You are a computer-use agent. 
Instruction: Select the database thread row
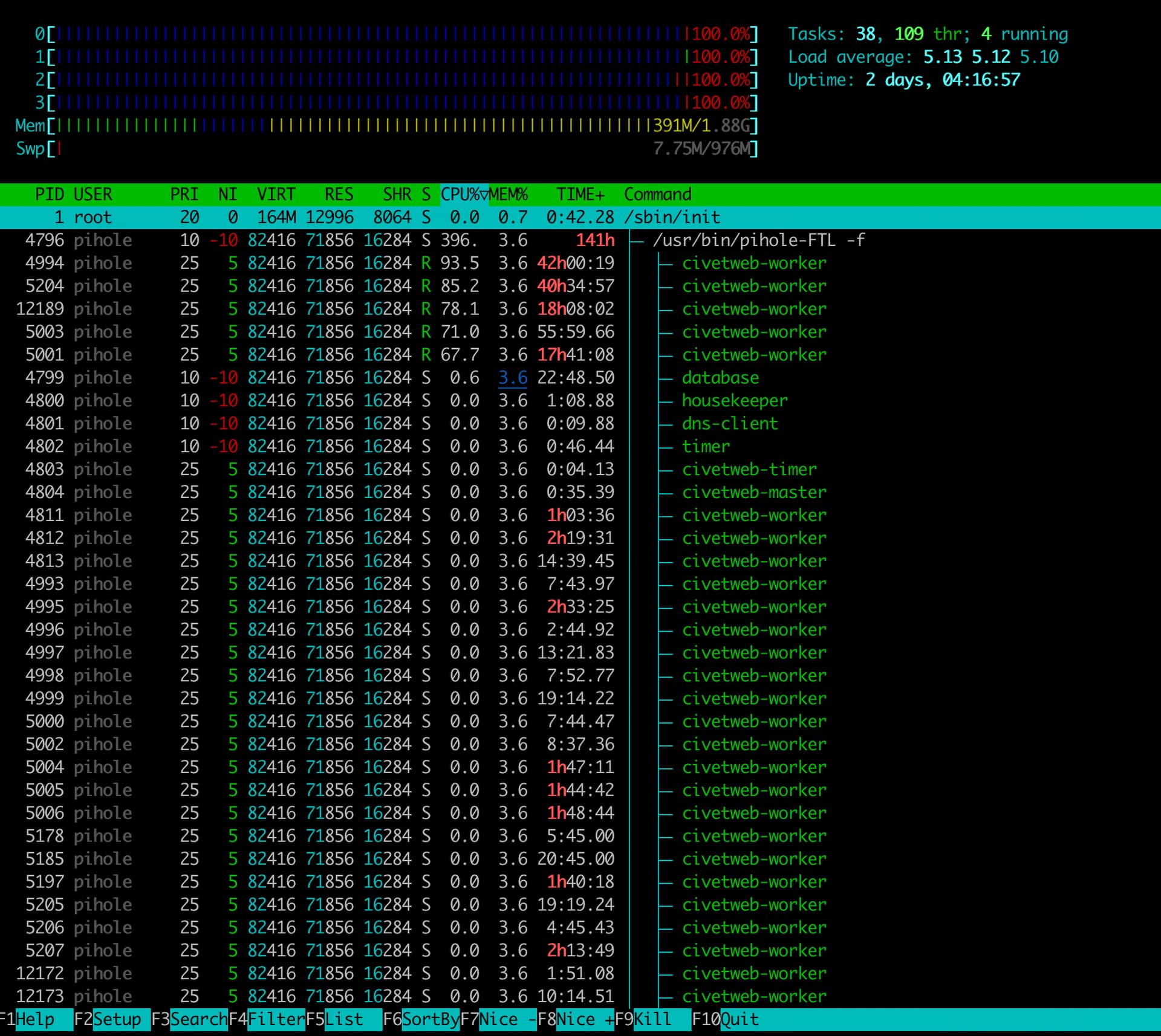click(720, 378)
